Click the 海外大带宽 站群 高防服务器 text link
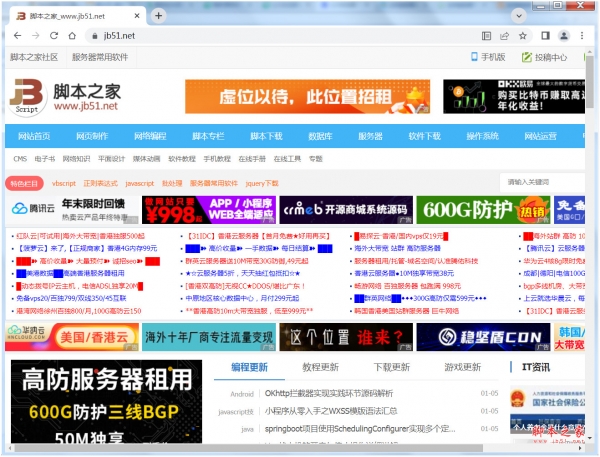This screenshot has height=457, width=600. [397, 248]
